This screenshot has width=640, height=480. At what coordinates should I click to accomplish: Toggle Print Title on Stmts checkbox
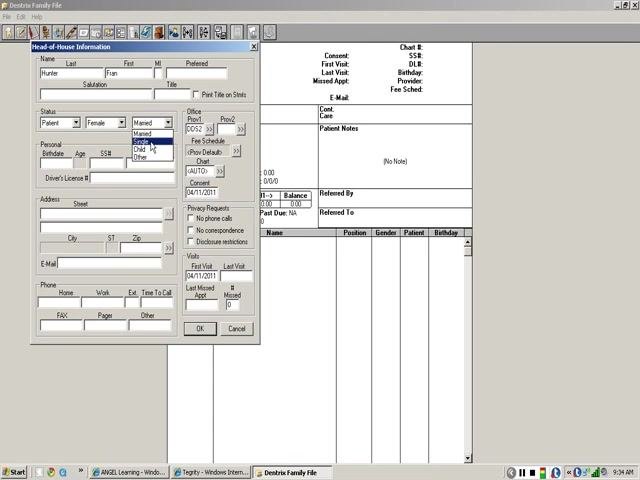196,94
